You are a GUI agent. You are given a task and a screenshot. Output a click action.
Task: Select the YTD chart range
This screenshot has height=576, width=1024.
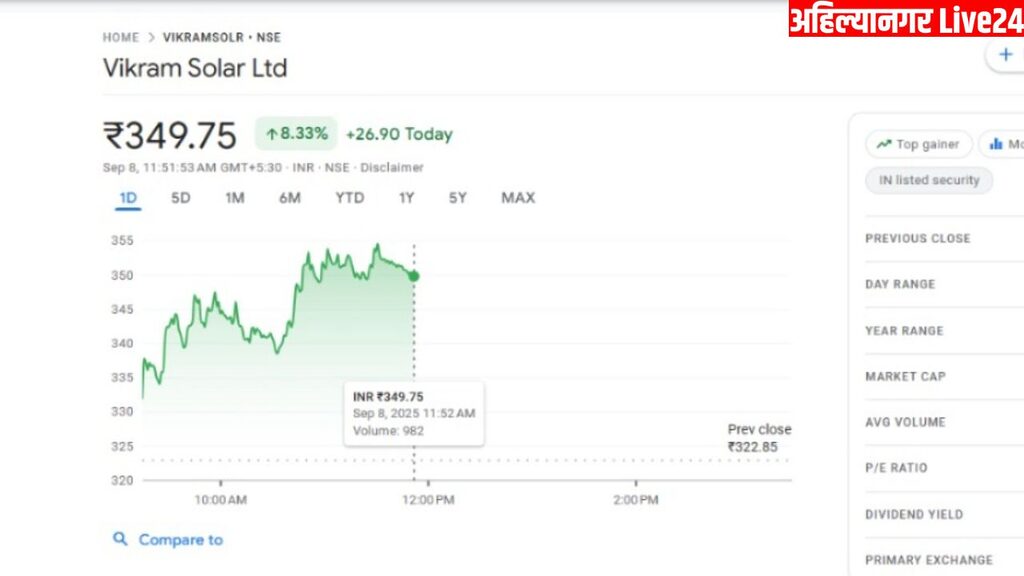click(x=349, y=198)
